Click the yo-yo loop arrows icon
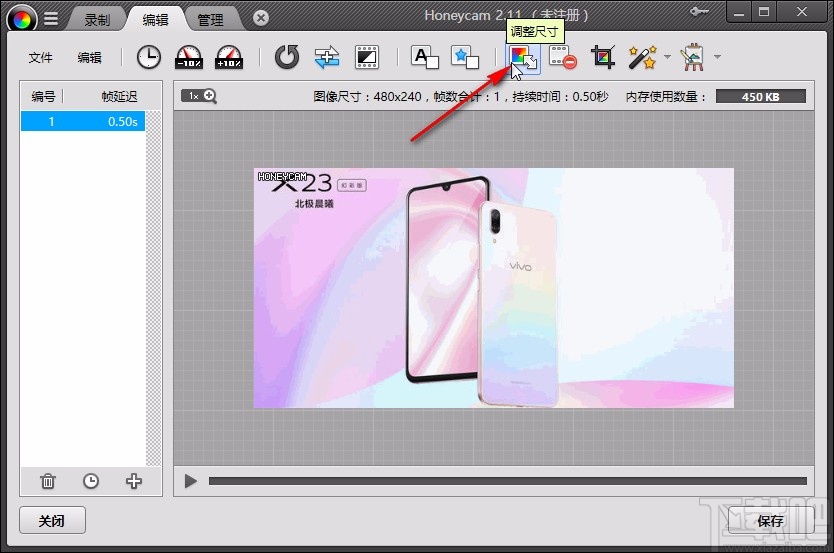The width and height of the screenshot is (834, 553). point(327,57)
